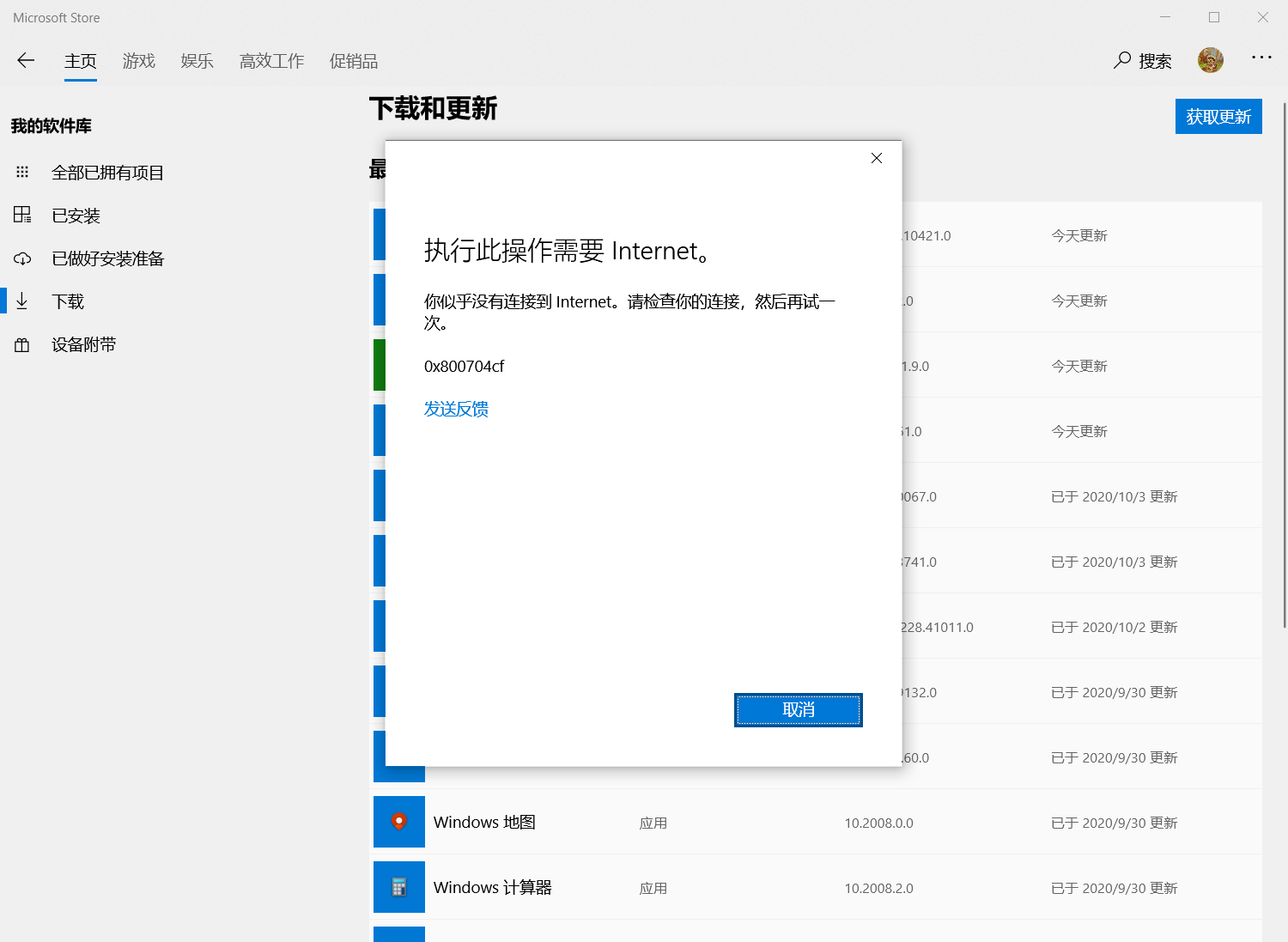
Task: Go back with the arrow icon
Action: [26, 60]
